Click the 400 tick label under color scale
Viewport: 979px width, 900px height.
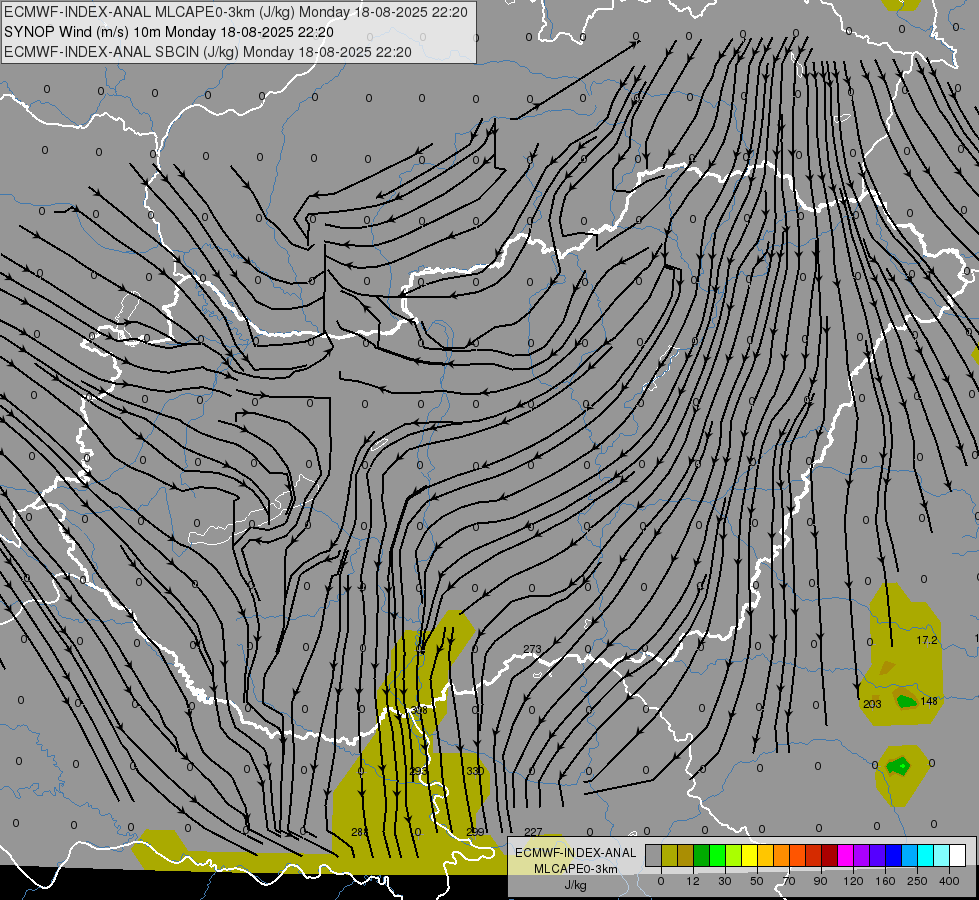pos(949,881)
